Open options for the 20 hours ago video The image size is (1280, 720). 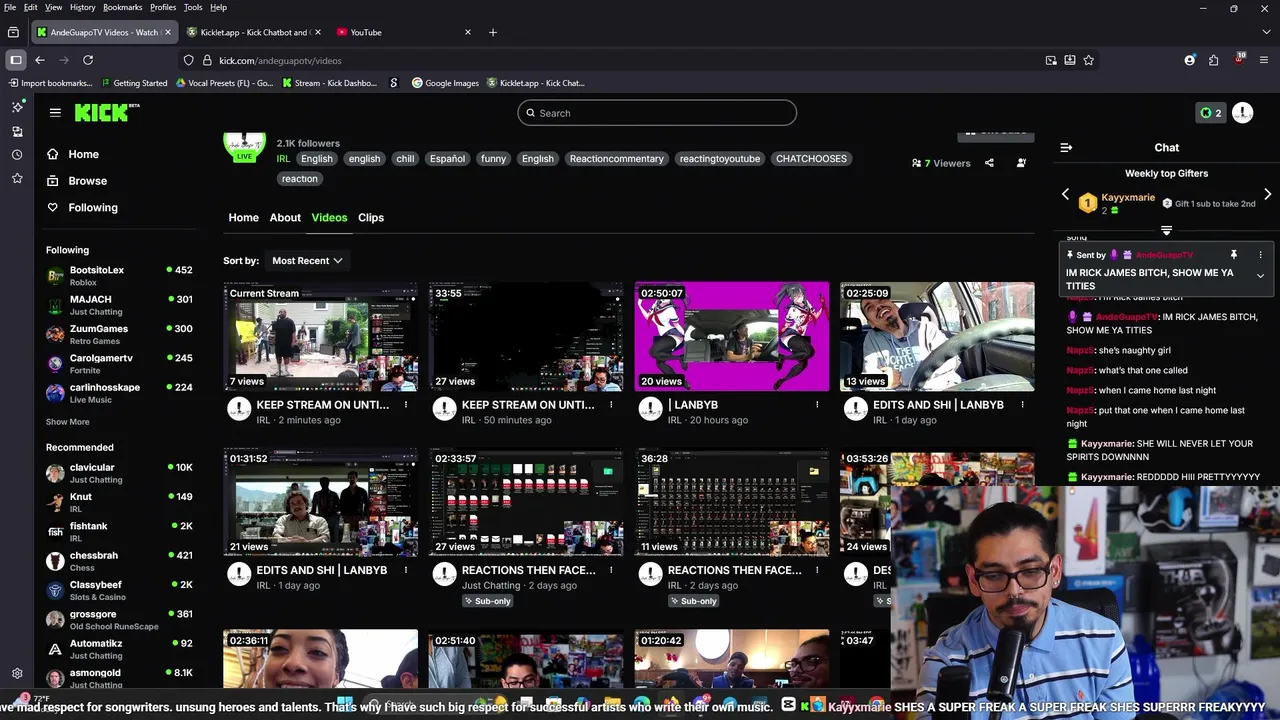pos(817,405)
